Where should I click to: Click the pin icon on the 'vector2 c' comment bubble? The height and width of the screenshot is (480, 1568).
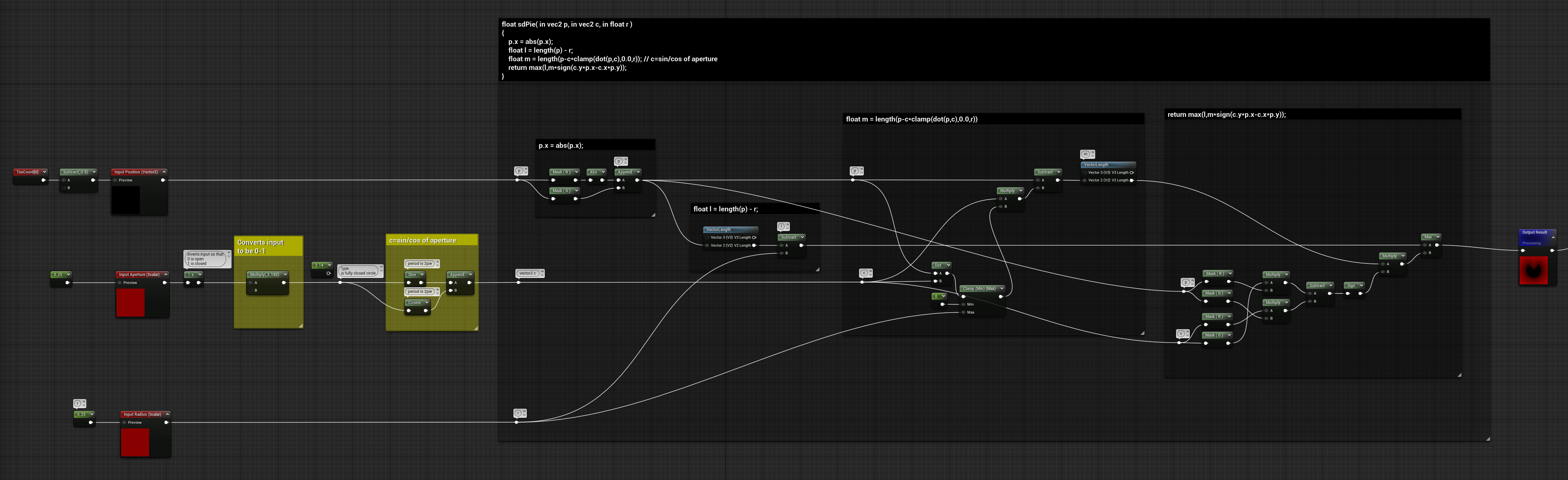coord(542,271)
